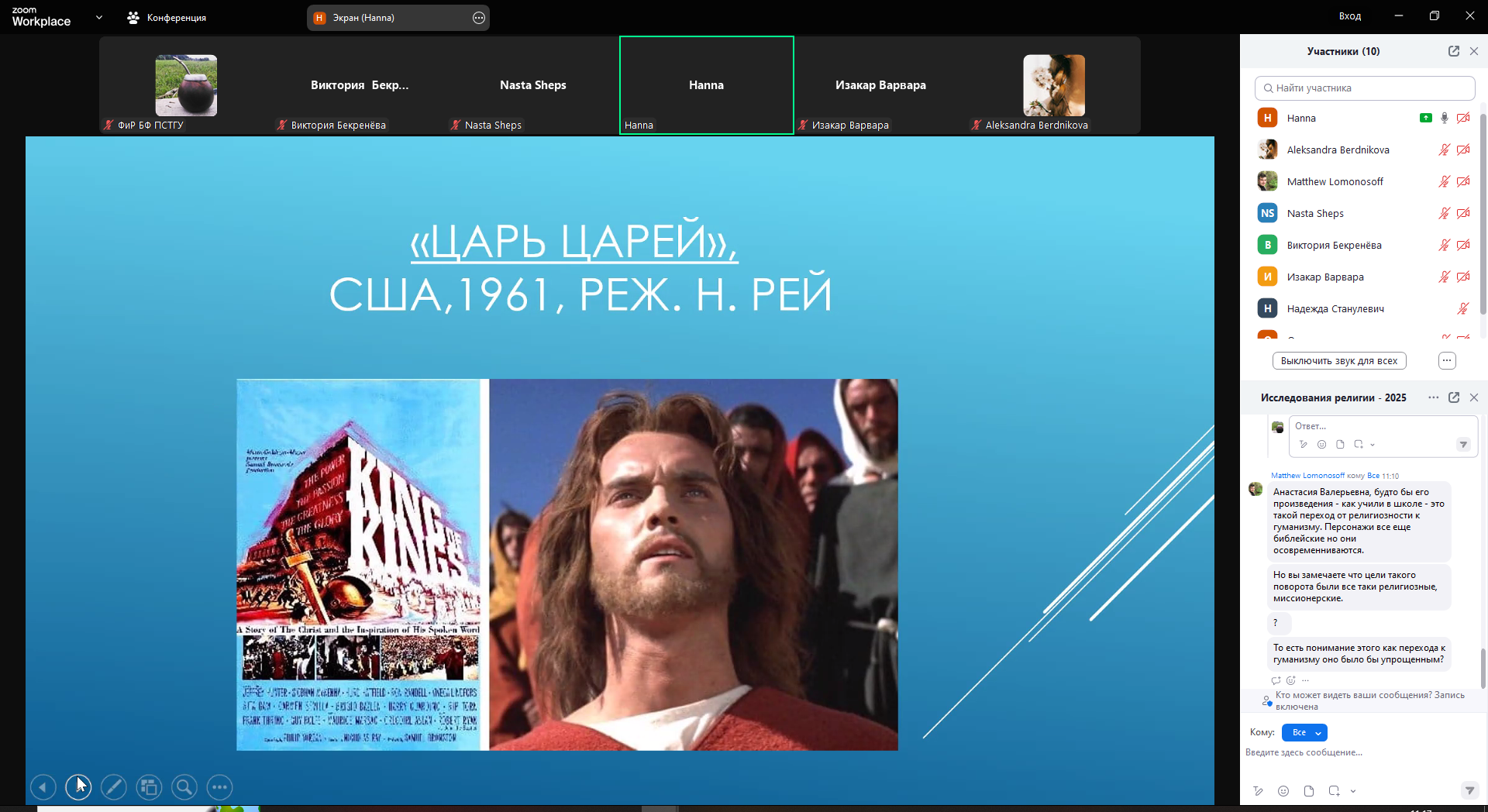Close the Participants panel

1474,51
